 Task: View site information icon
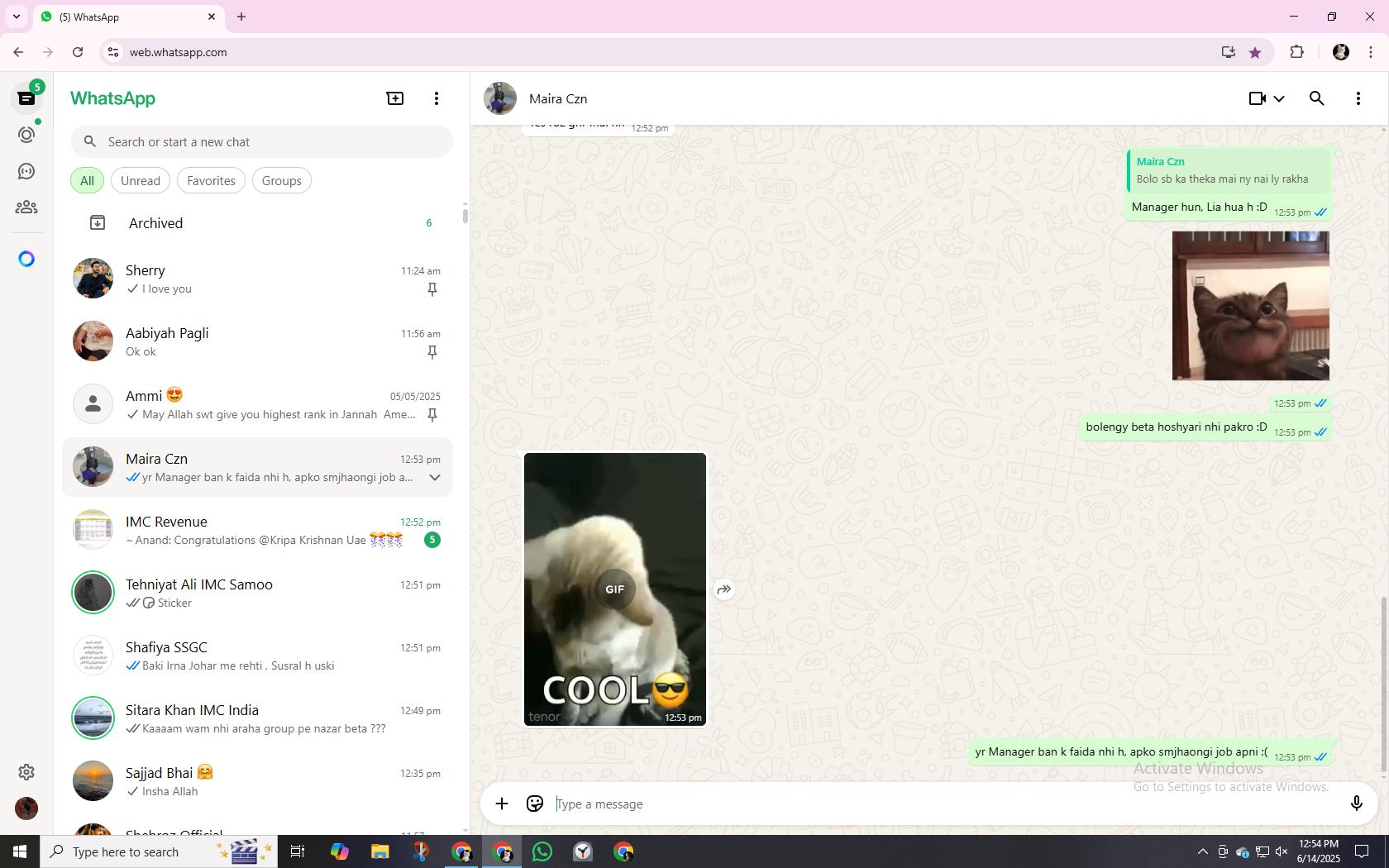click(x=113, y=52)
